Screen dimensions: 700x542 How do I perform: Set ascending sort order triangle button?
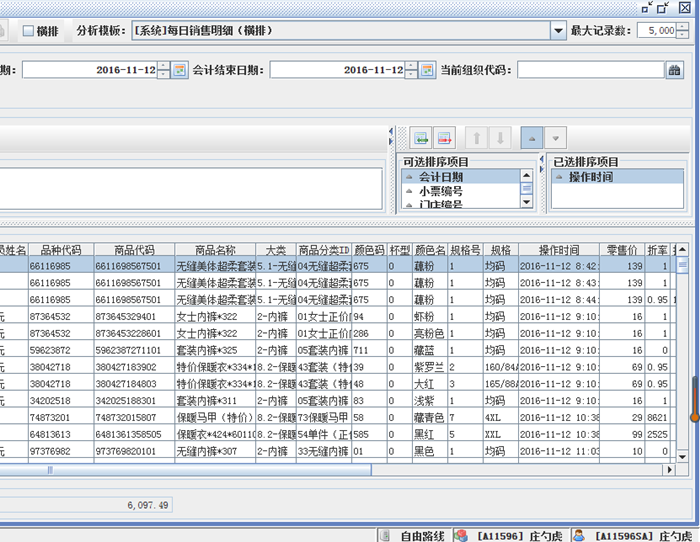pyautogui.click(x=534, y=137)
